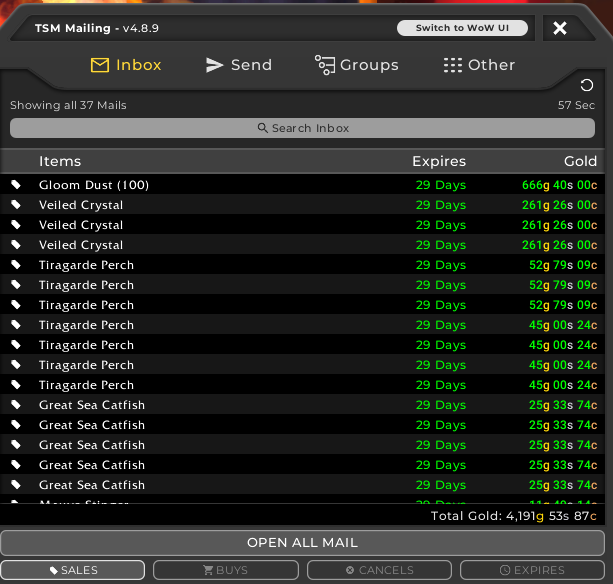Toggle the CANCELS mail filter
Viewport: 613px width, 584px height.
coord(379,570)
